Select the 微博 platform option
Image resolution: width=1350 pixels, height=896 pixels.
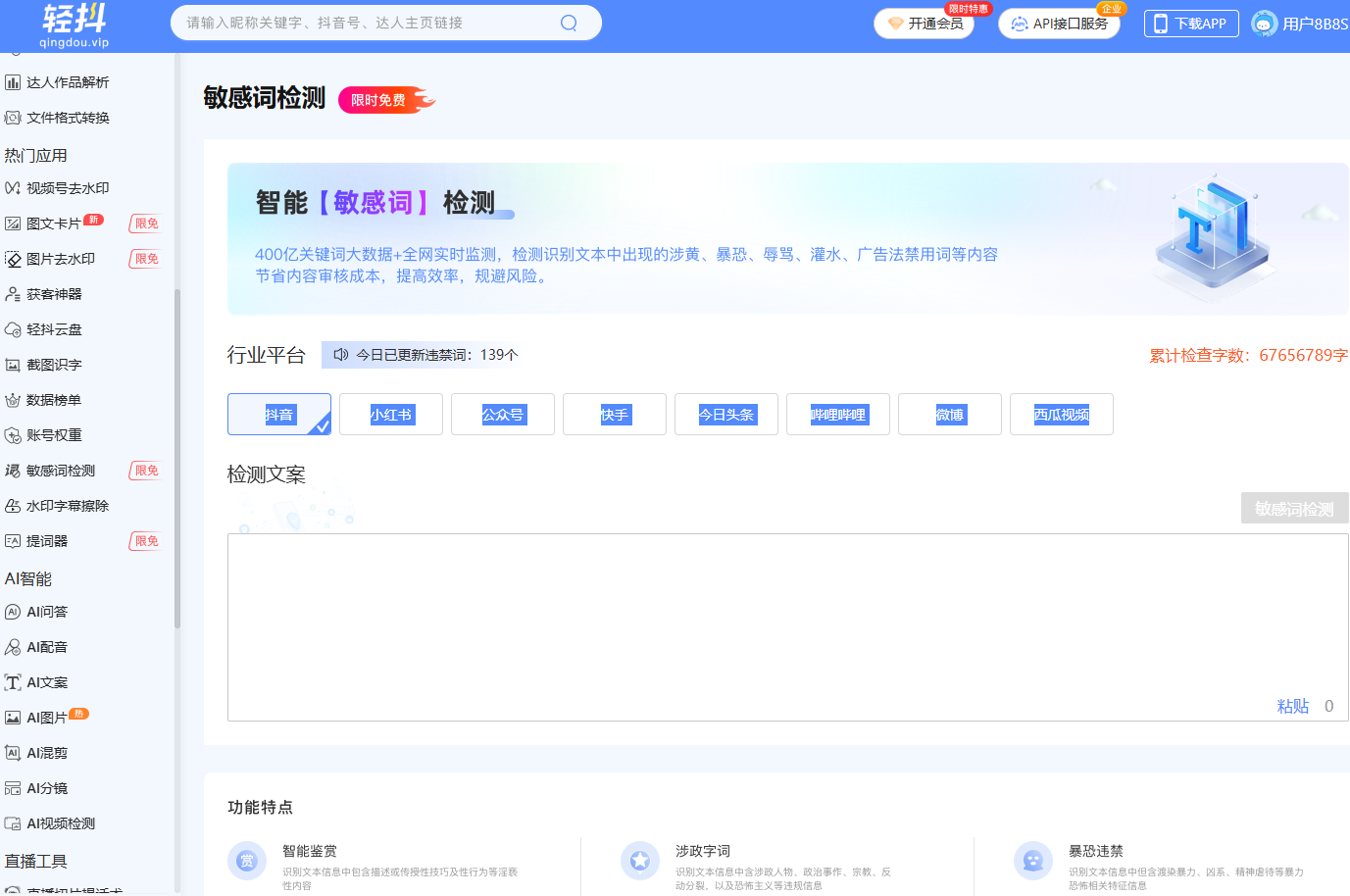[x=950, y=414]
